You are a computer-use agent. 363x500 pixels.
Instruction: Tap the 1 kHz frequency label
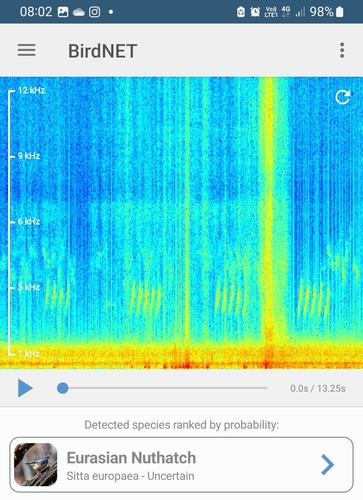(x=29, y=353)
